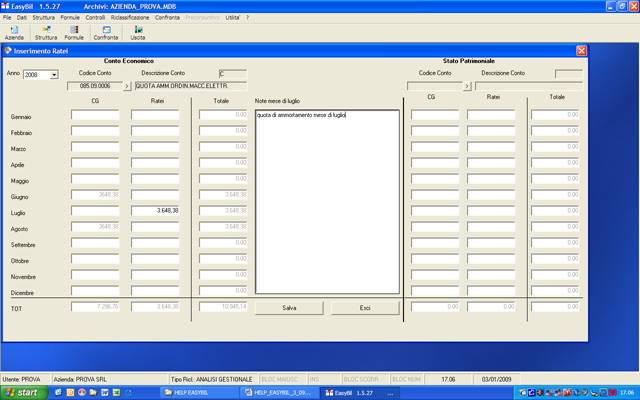Screen dimensions: 640x400
Task: Click the Windows start button
Action: tap(24, 393)
